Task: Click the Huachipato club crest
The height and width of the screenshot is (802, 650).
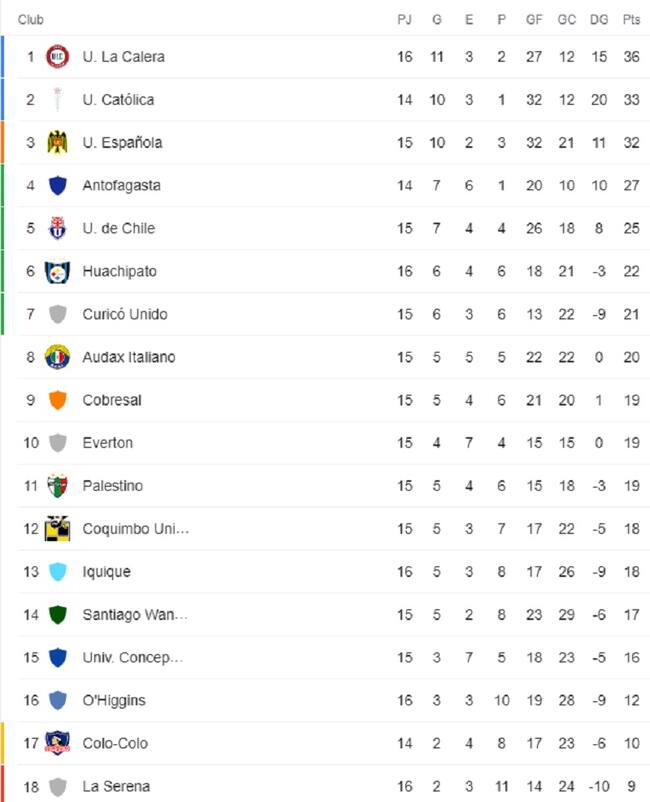Action: (57, 272)
